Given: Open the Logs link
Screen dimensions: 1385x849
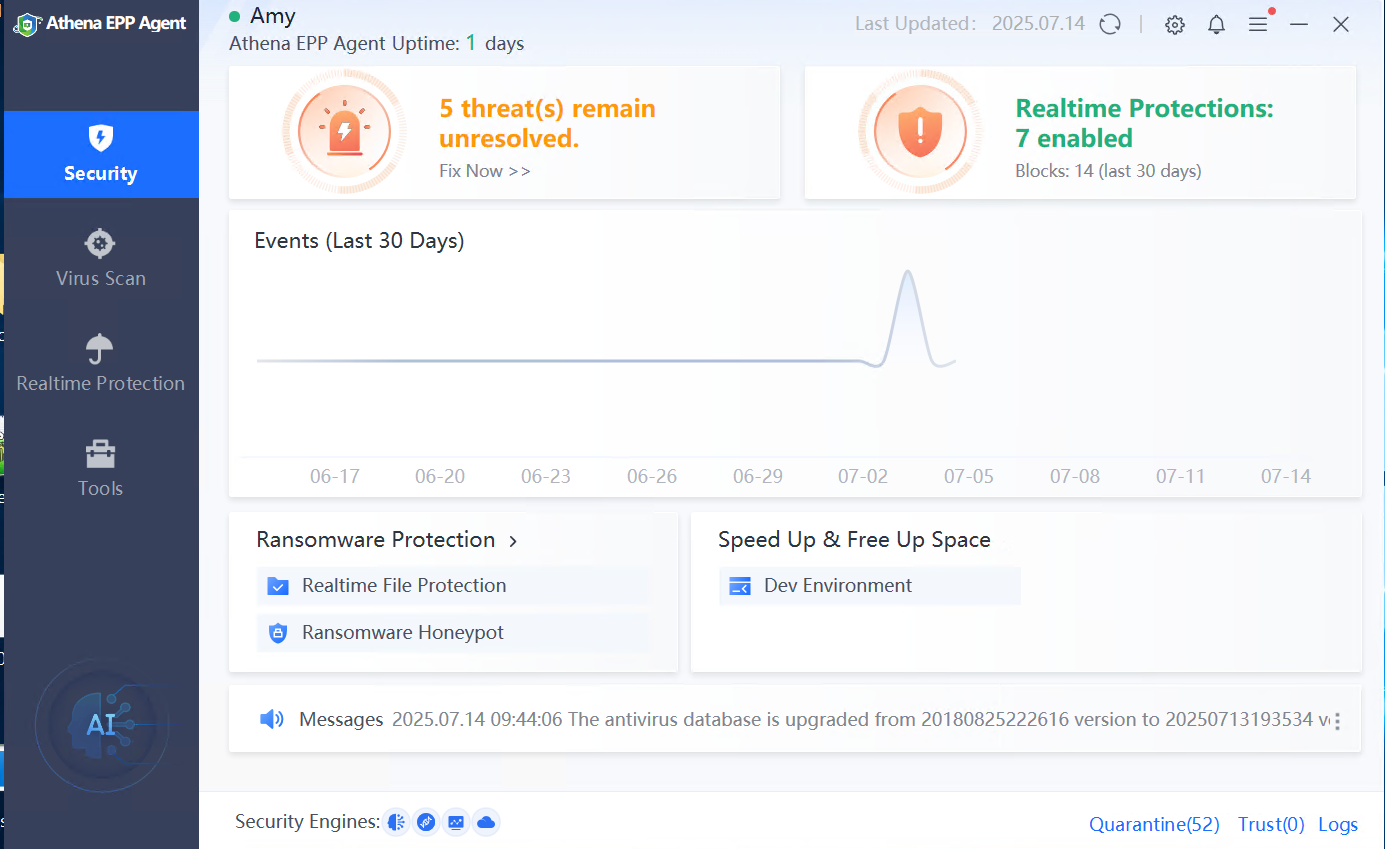Looking at the screenshot, I should click(1338, 824).
